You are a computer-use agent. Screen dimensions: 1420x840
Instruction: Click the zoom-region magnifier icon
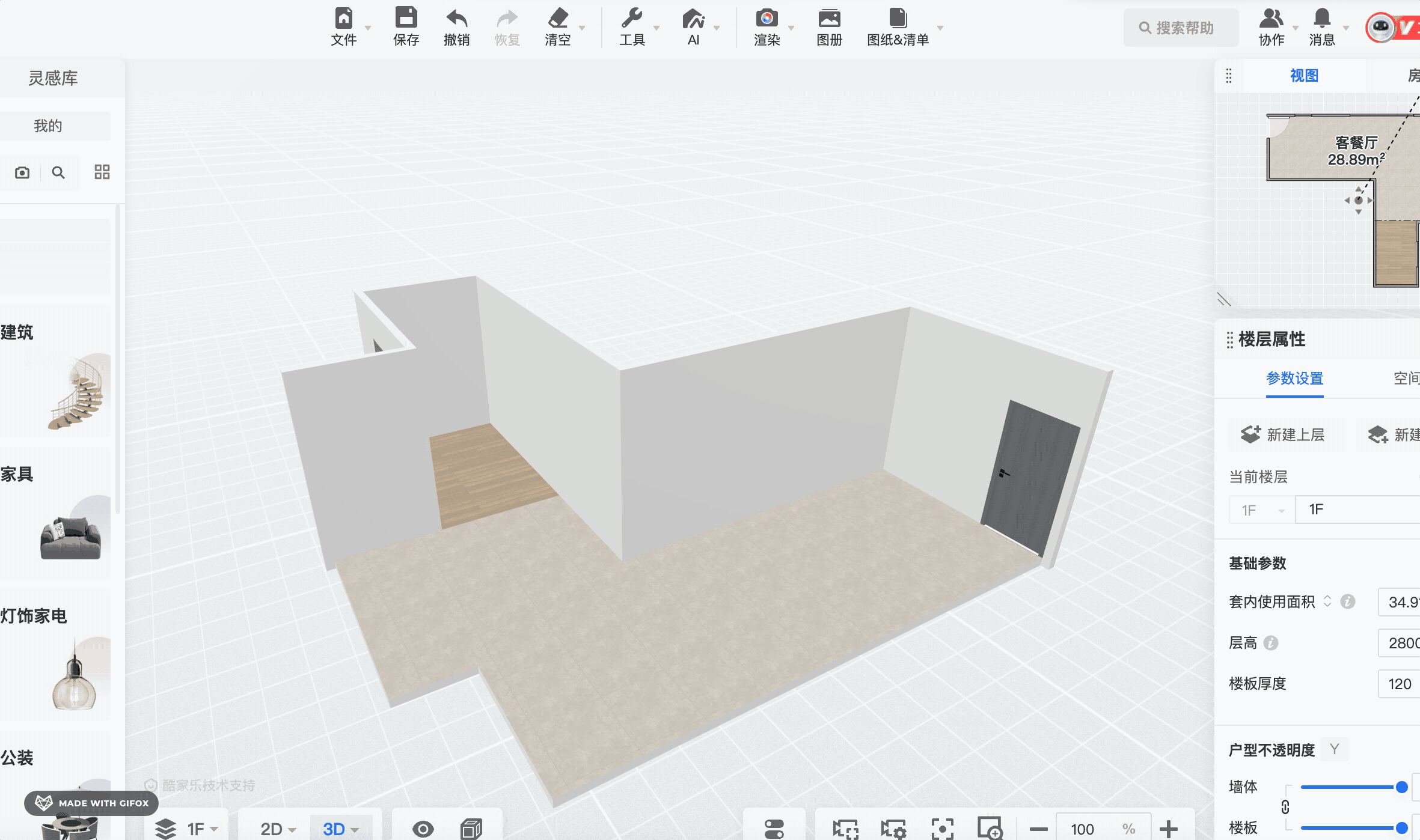pos(990,828)
